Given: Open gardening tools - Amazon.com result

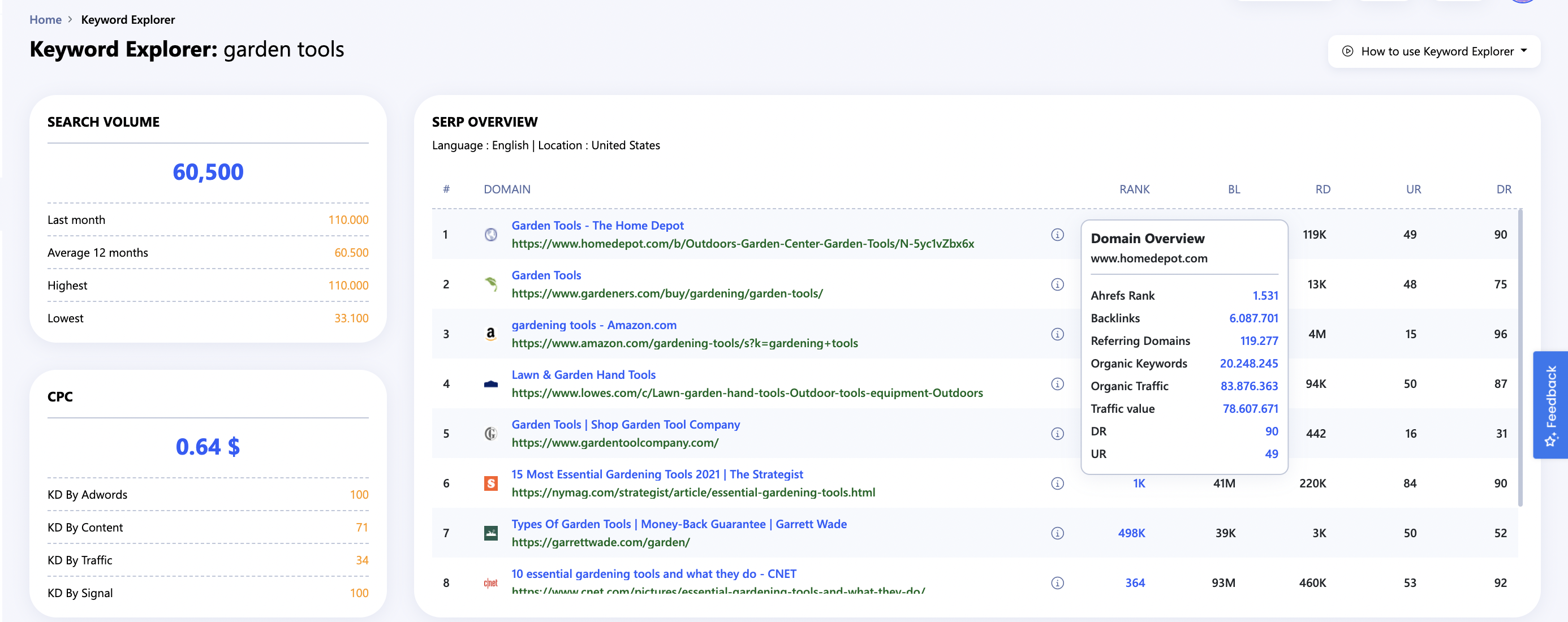Looking at the screenshot, I should pos(593,325).
